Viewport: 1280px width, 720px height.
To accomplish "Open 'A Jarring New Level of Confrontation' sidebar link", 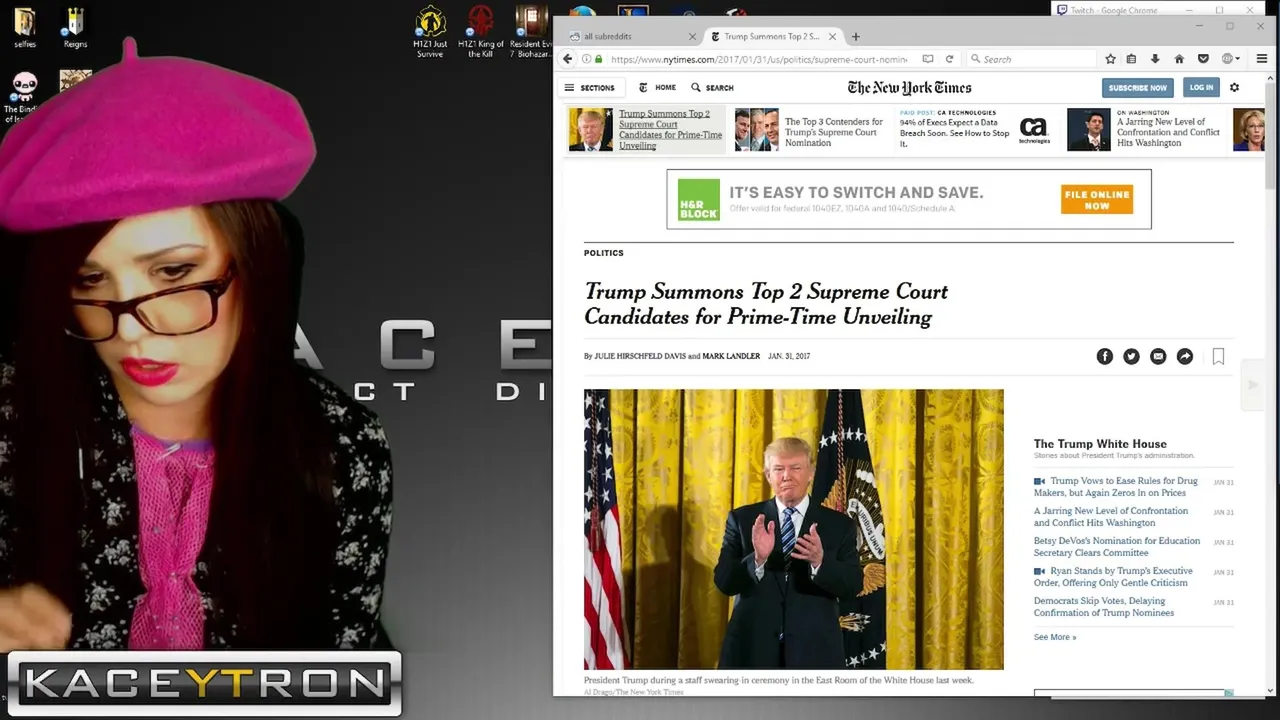I will pyautogui.click(x=1111, y=517).
